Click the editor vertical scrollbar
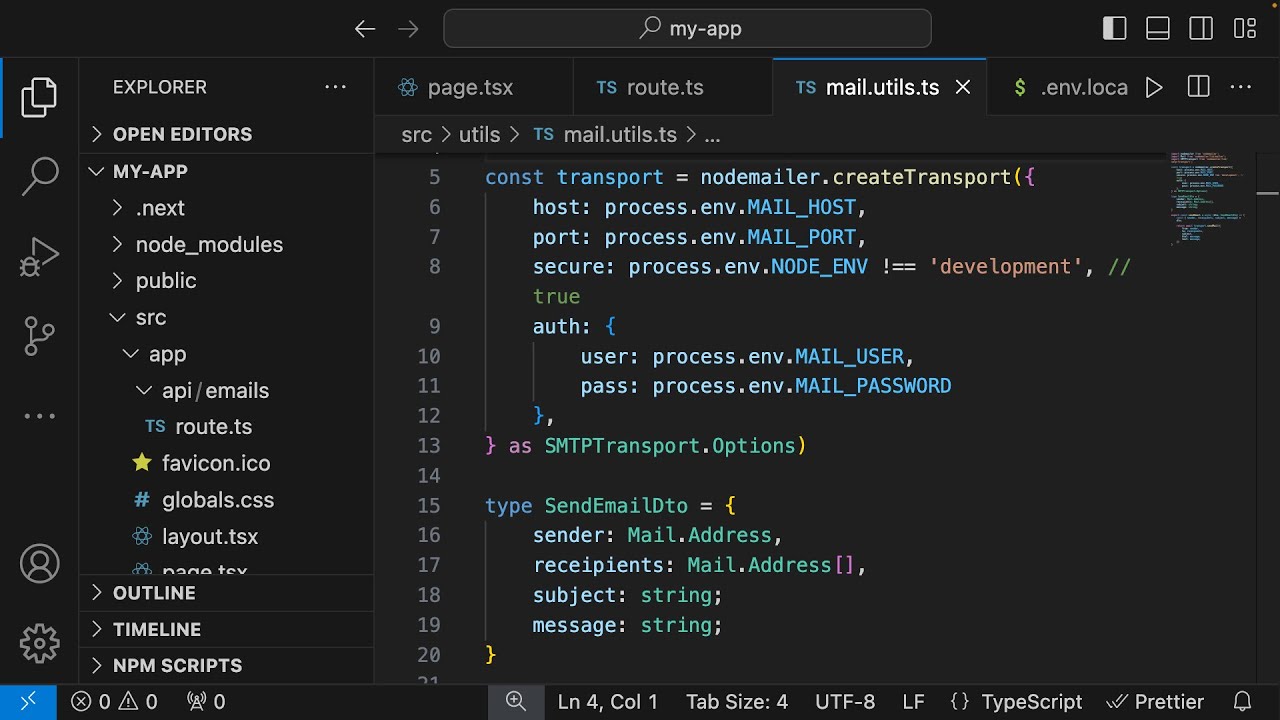This screenshot has width=1280, height=720. point(1267,420)
